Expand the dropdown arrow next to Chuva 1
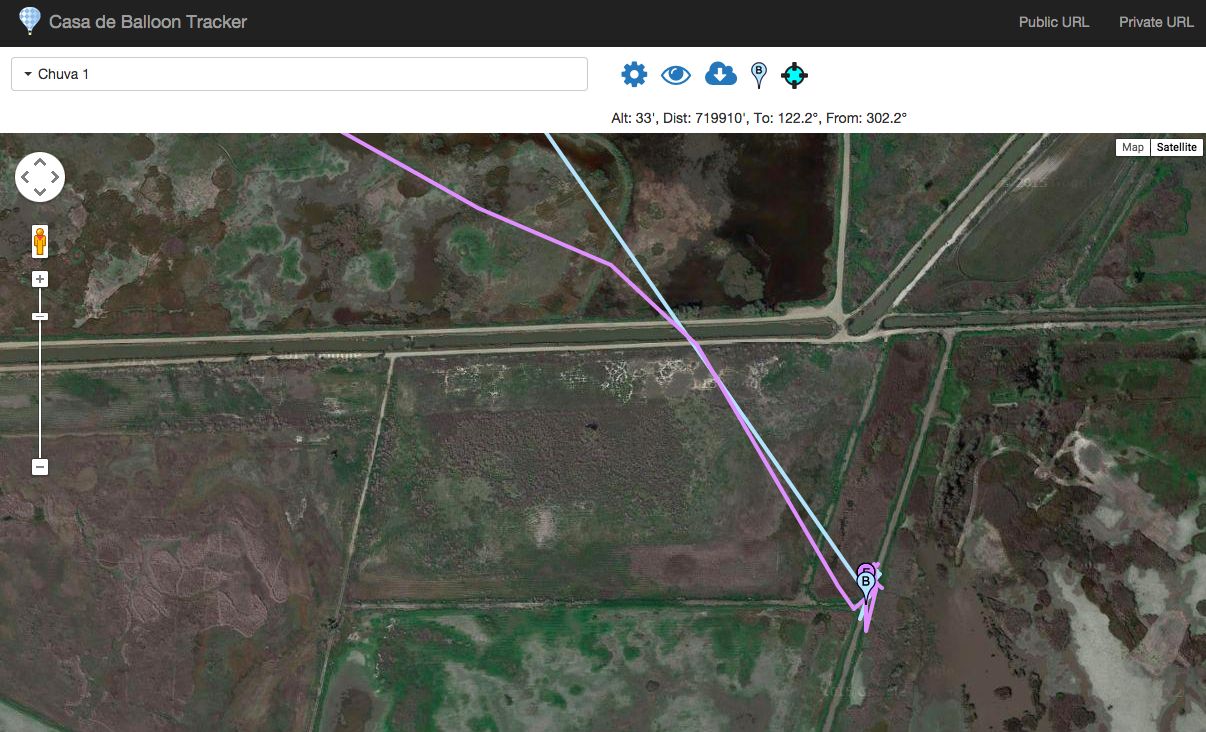Image resolution: width=1206 pixels, height=732 pixels. 25,73
